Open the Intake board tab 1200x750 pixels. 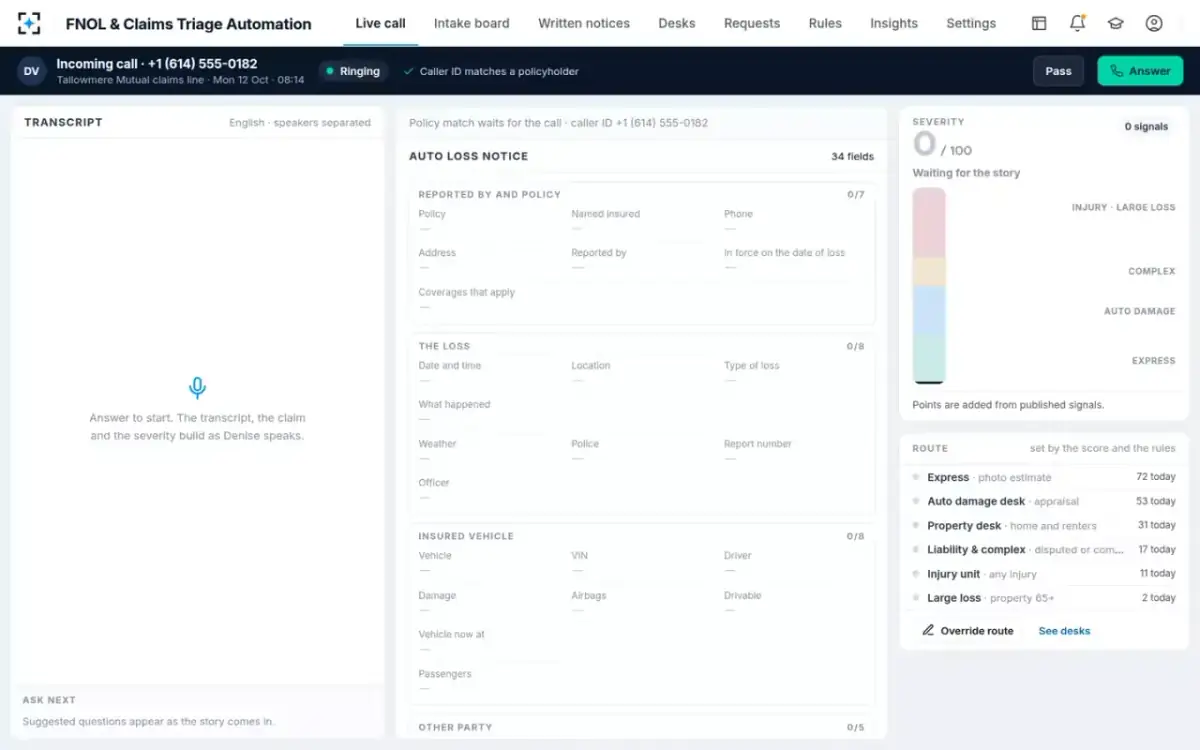pyautogui.click(x=471, y=23)
